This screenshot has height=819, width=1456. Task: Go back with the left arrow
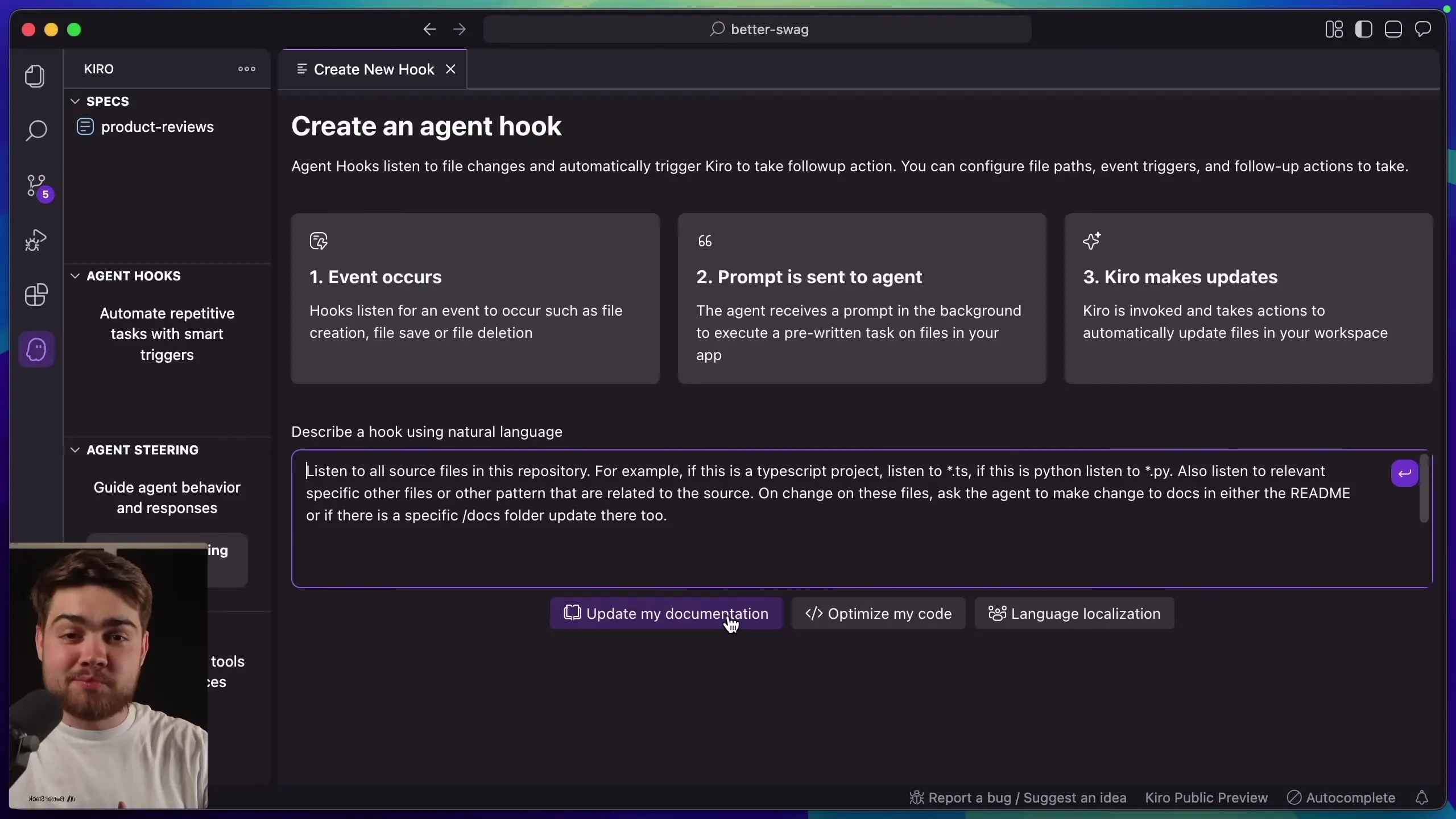pos(429,29)
